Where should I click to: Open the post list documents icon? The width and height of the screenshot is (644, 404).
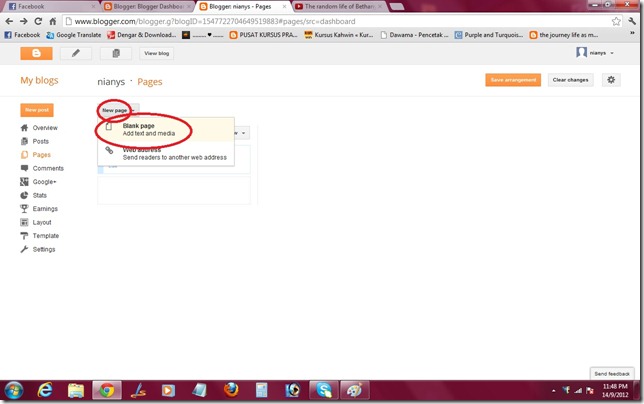pyautogui.click(x=116, y=53)
